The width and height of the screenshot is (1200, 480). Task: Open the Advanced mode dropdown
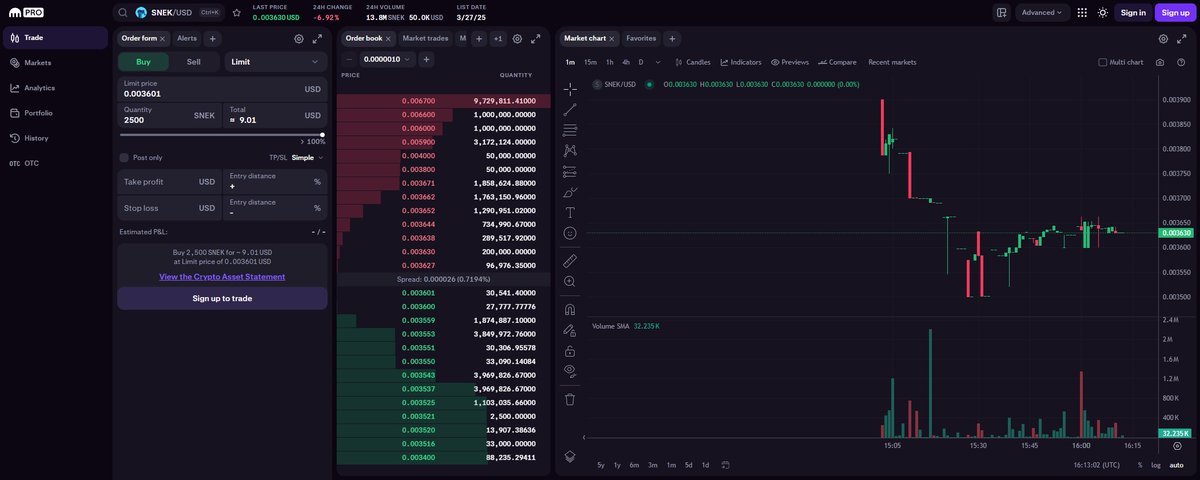pyautogui.click(x=1043, y=13)
